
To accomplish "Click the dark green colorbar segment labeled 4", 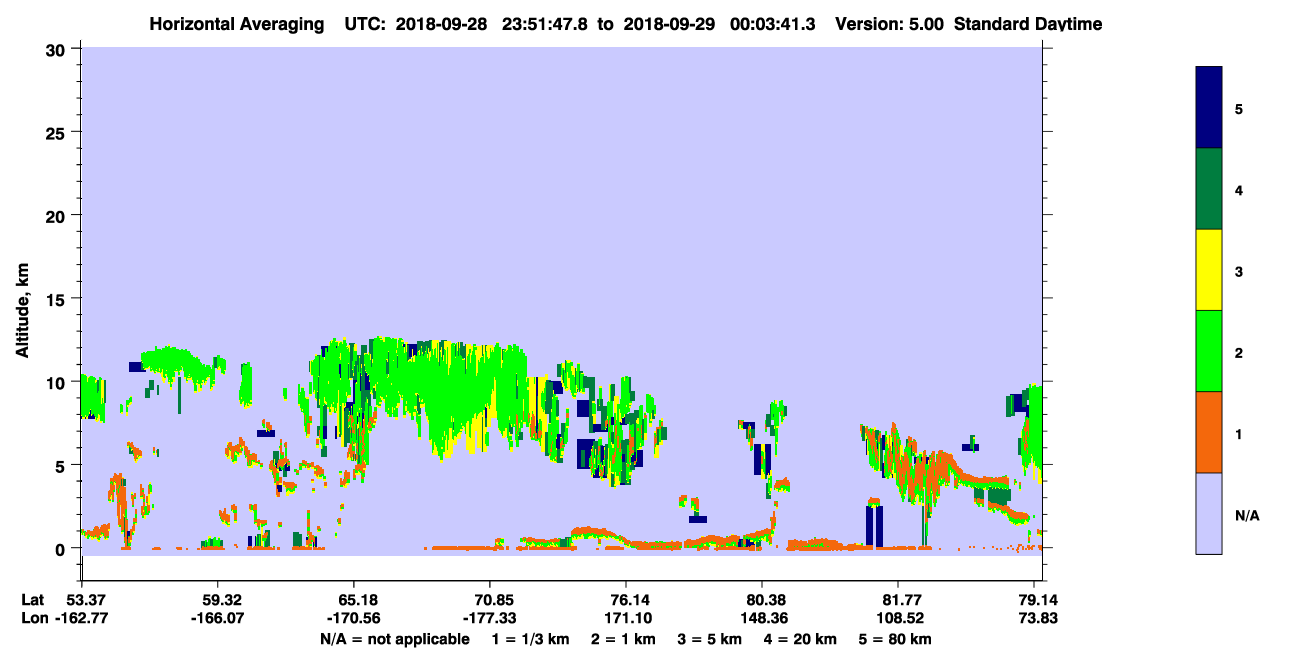I will tap(1209, 189).
